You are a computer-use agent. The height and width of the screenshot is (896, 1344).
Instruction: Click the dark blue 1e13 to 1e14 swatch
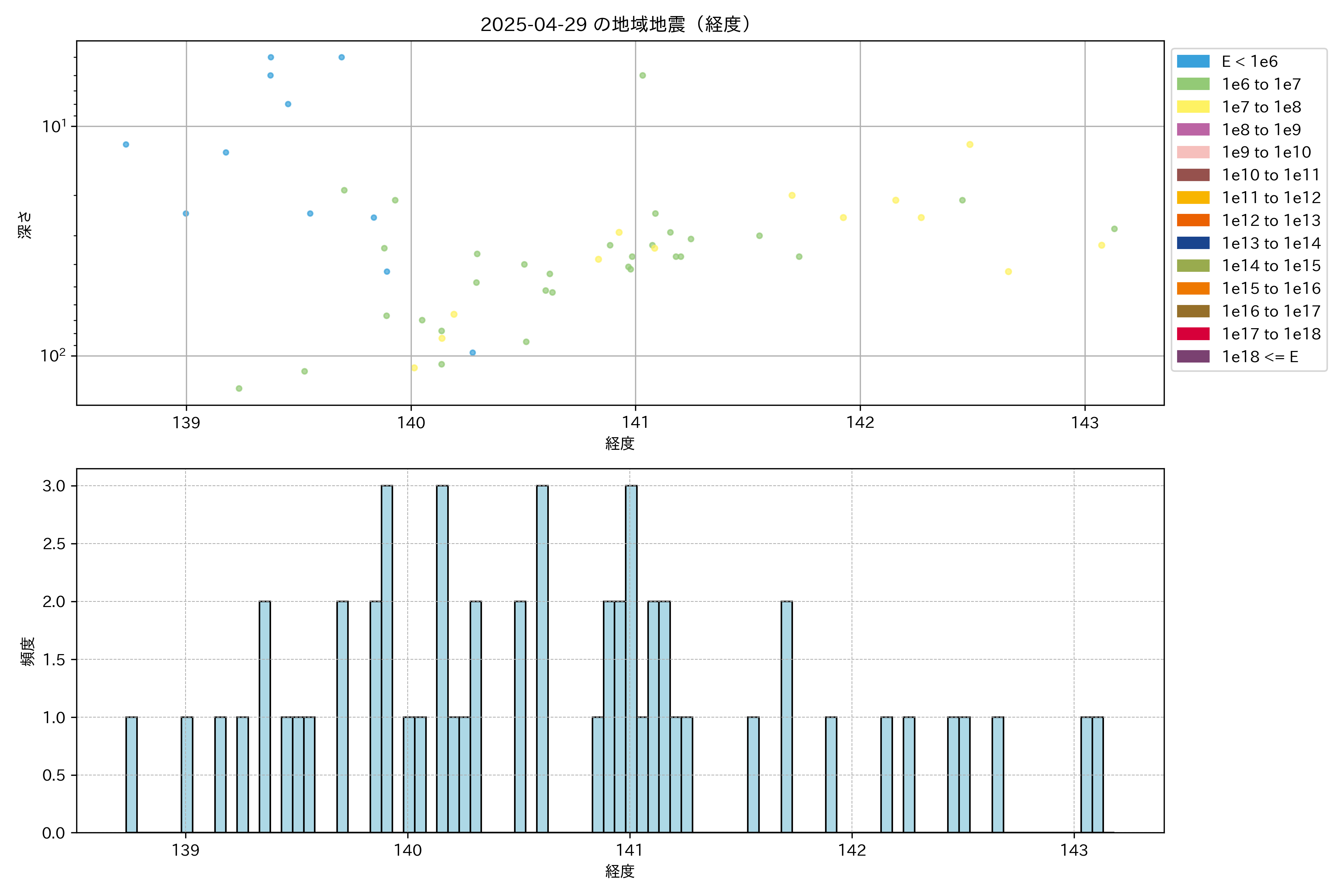1192,243
